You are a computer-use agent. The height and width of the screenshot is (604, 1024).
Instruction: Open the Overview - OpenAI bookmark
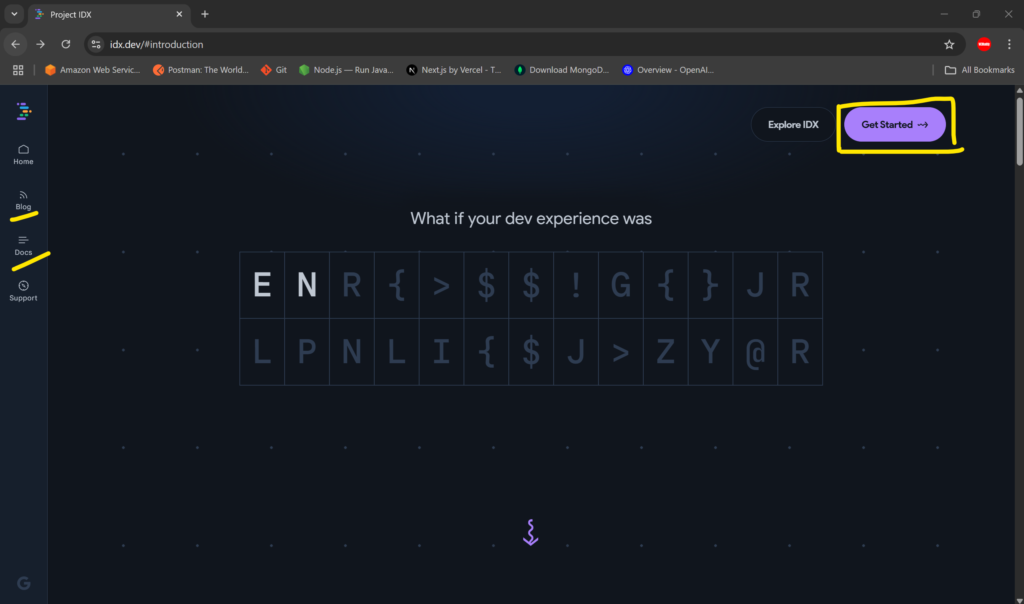pos(668,70)
